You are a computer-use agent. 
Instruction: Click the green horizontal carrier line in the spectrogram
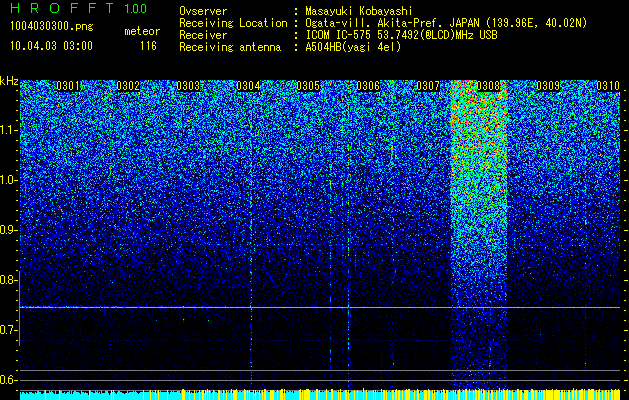pyautogui.click(x=320, y=307)
